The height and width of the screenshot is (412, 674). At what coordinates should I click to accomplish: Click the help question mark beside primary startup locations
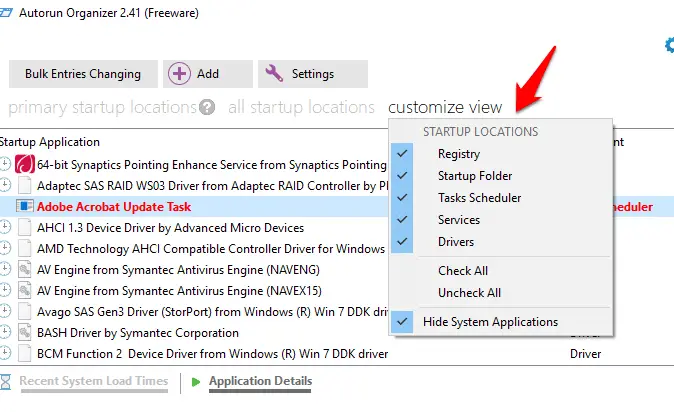point(207,107)
